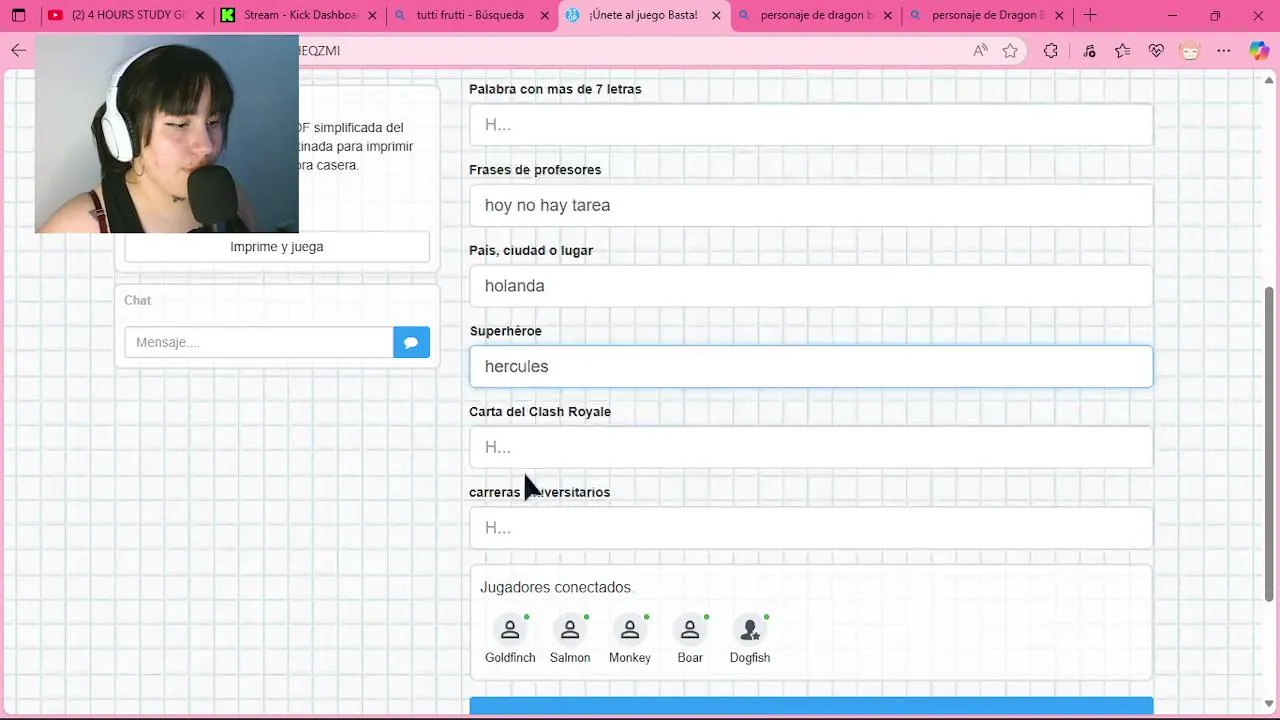Switch to the Stream - Kick Dashboard tab

click(x=298, y=15)
